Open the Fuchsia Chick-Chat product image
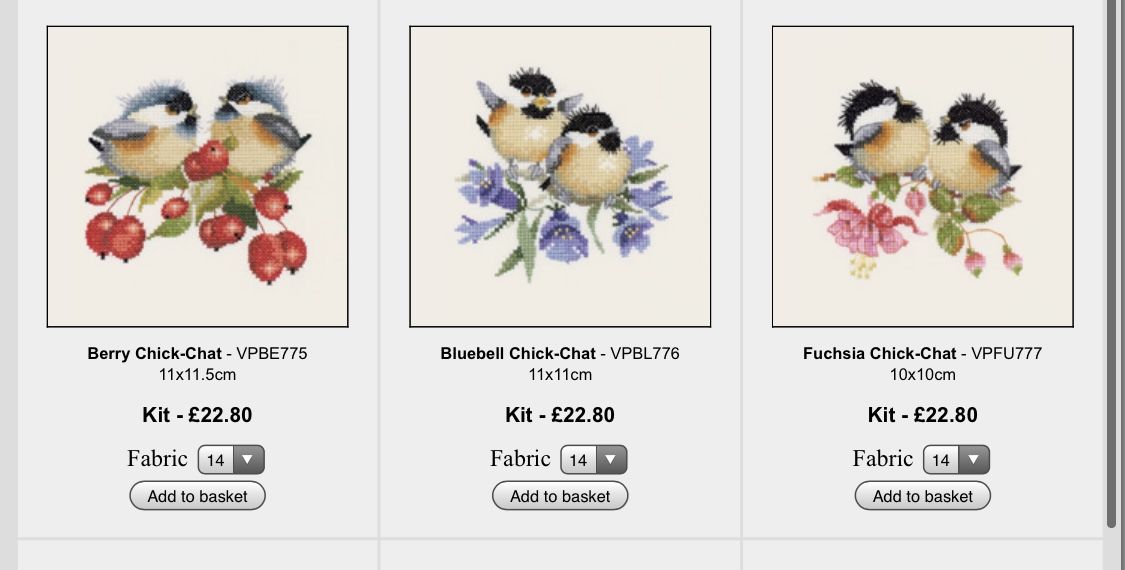 [923, 177]
